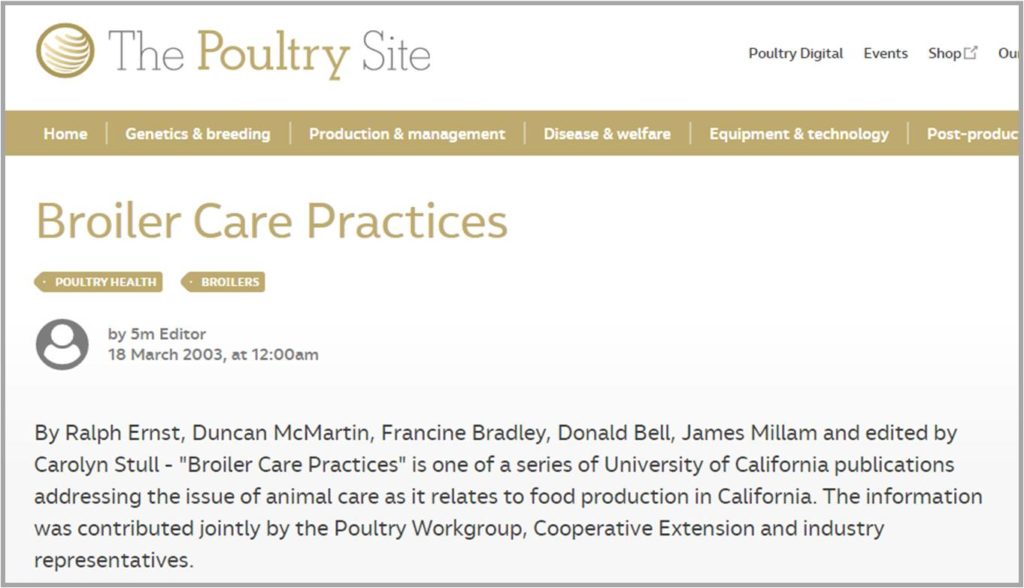Click the partially visible Our link
This screenshot has width=1024, height=588.
1008,54
